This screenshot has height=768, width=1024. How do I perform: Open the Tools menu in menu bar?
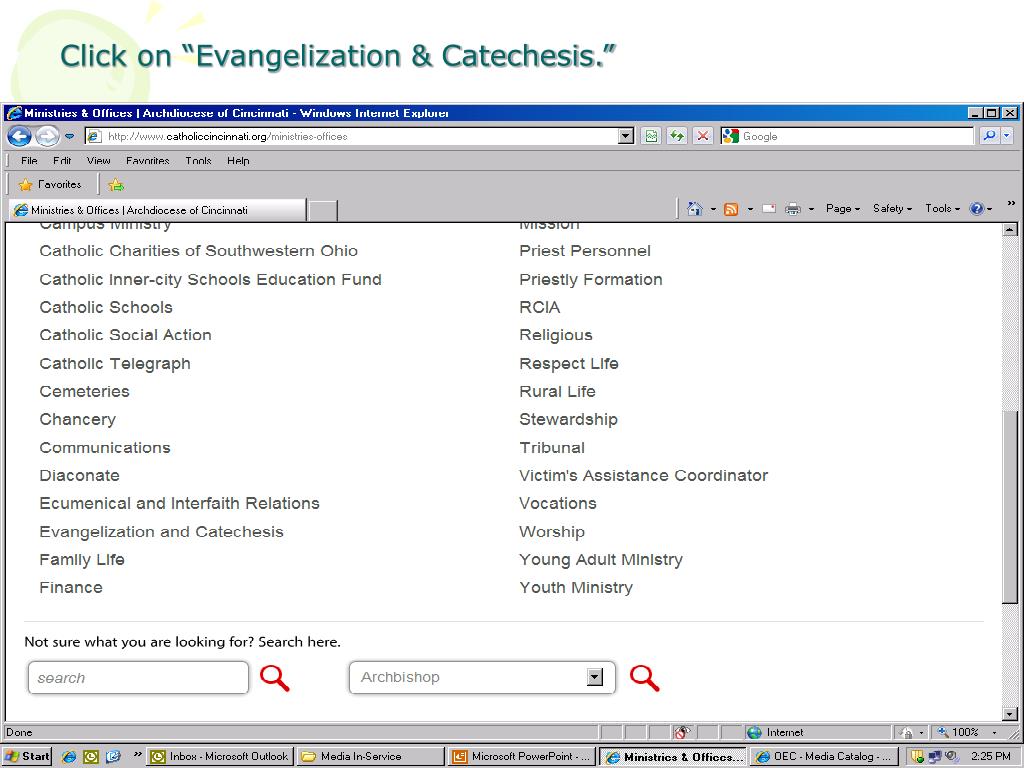[x=198, y=161]
